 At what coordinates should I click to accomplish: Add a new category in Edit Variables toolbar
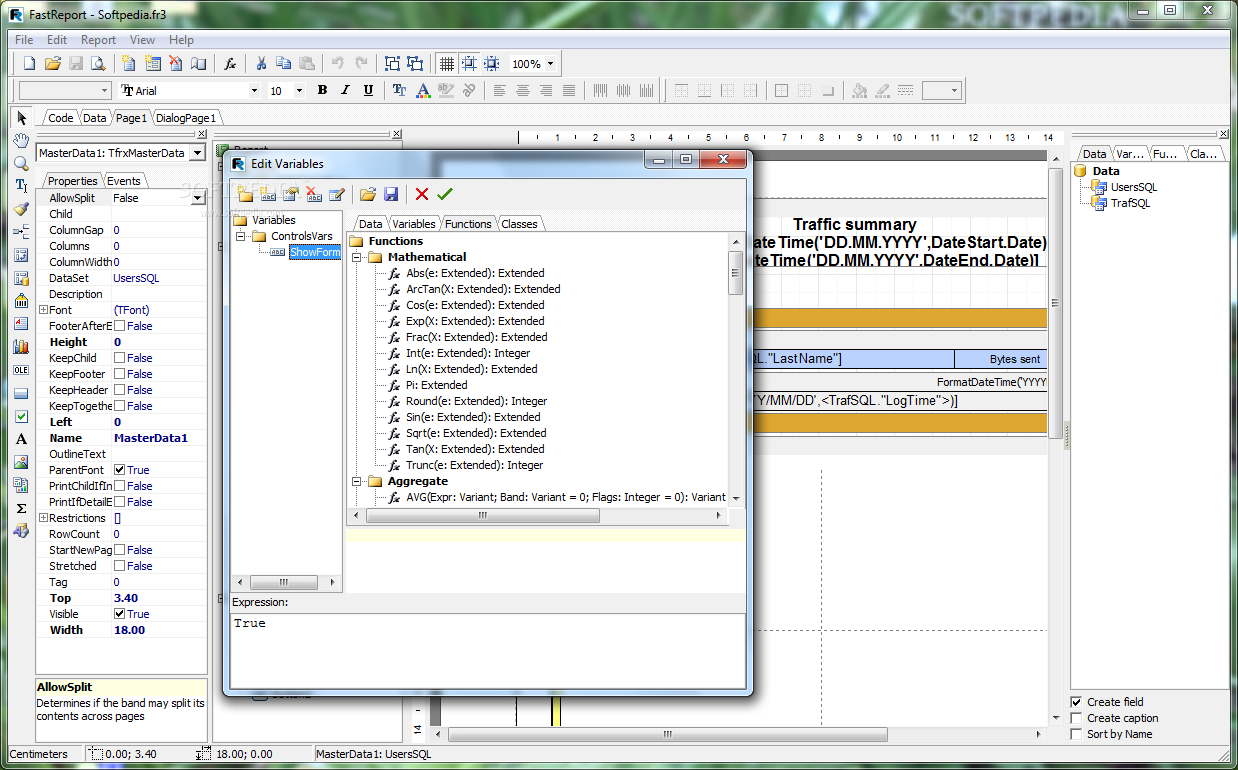[245, 194]
